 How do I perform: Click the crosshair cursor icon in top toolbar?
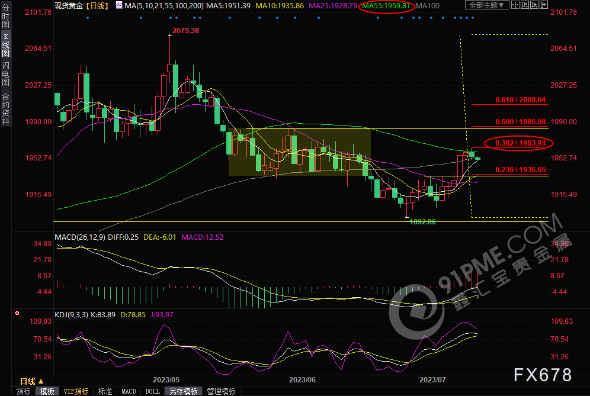[x=515, y=5]
